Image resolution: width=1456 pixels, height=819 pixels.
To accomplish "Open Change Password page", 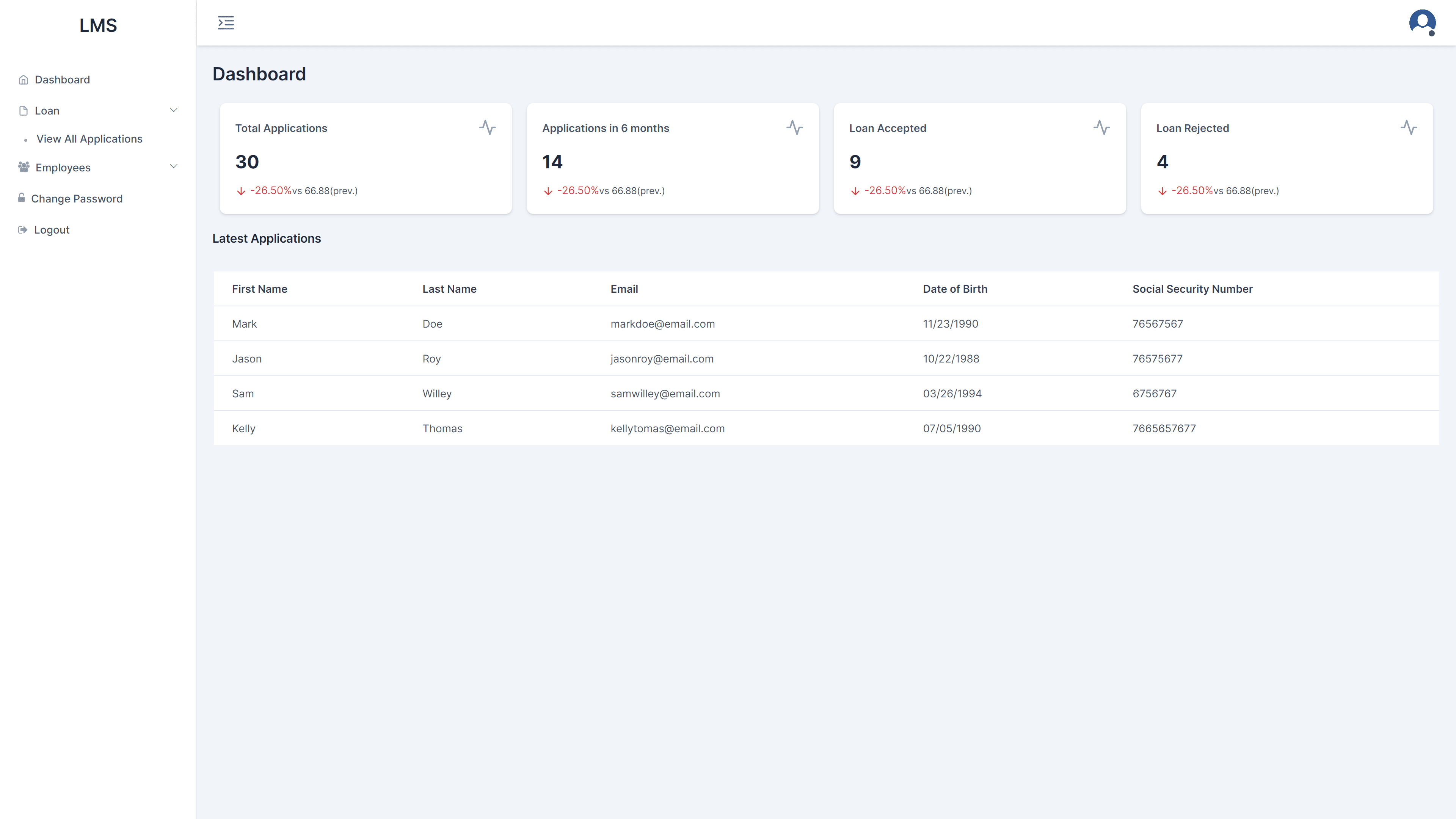I will click(77, 199).
